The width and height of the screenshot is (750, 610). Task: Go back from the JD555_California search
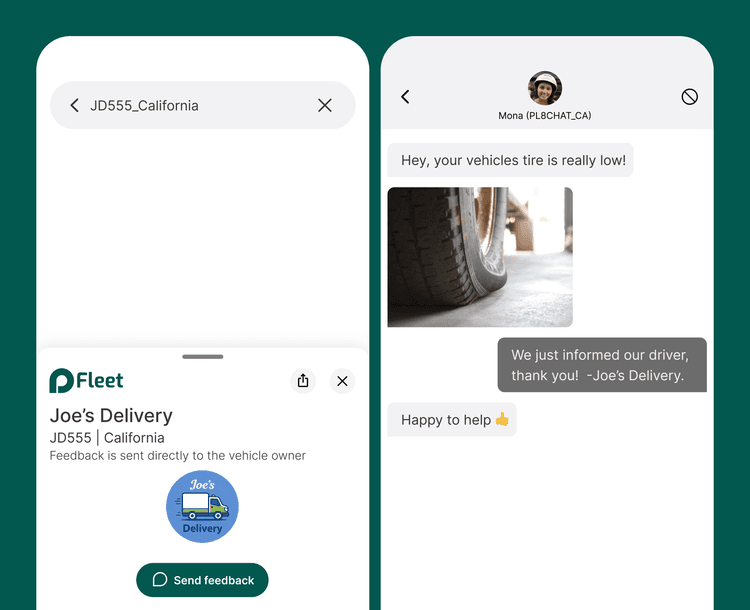click(x=74, y=105)
